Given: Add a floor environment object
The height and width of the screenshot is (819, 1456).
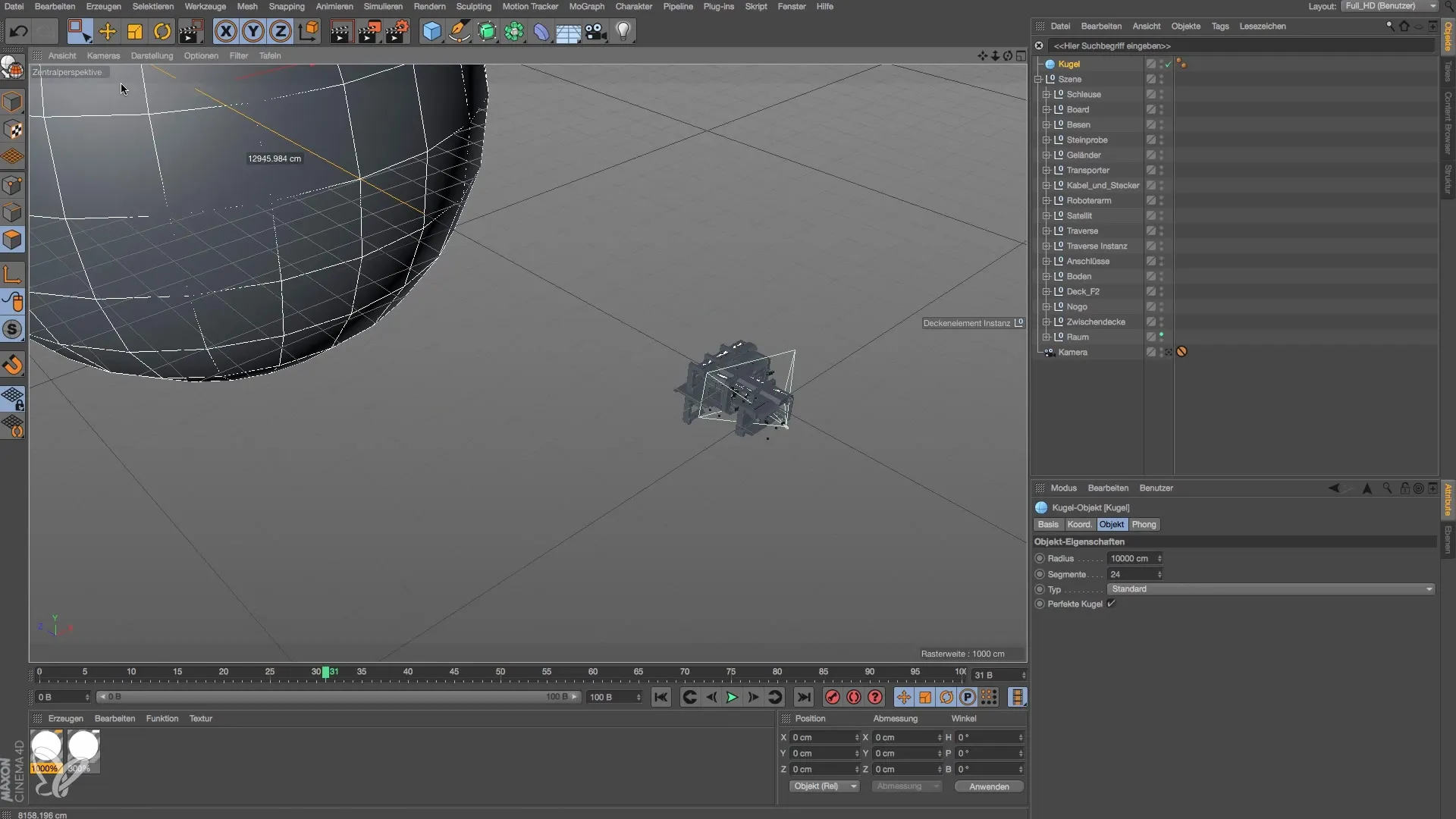Looking at the screenshot, I should coord(569,31).
